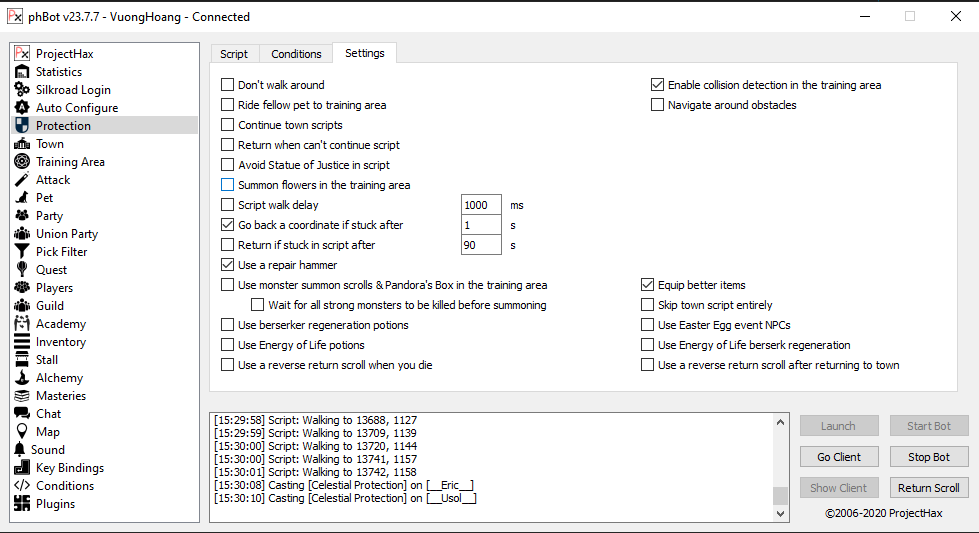Uncheck Use a repair hammer
The image size is (979, 533).
tap(228, 265)
